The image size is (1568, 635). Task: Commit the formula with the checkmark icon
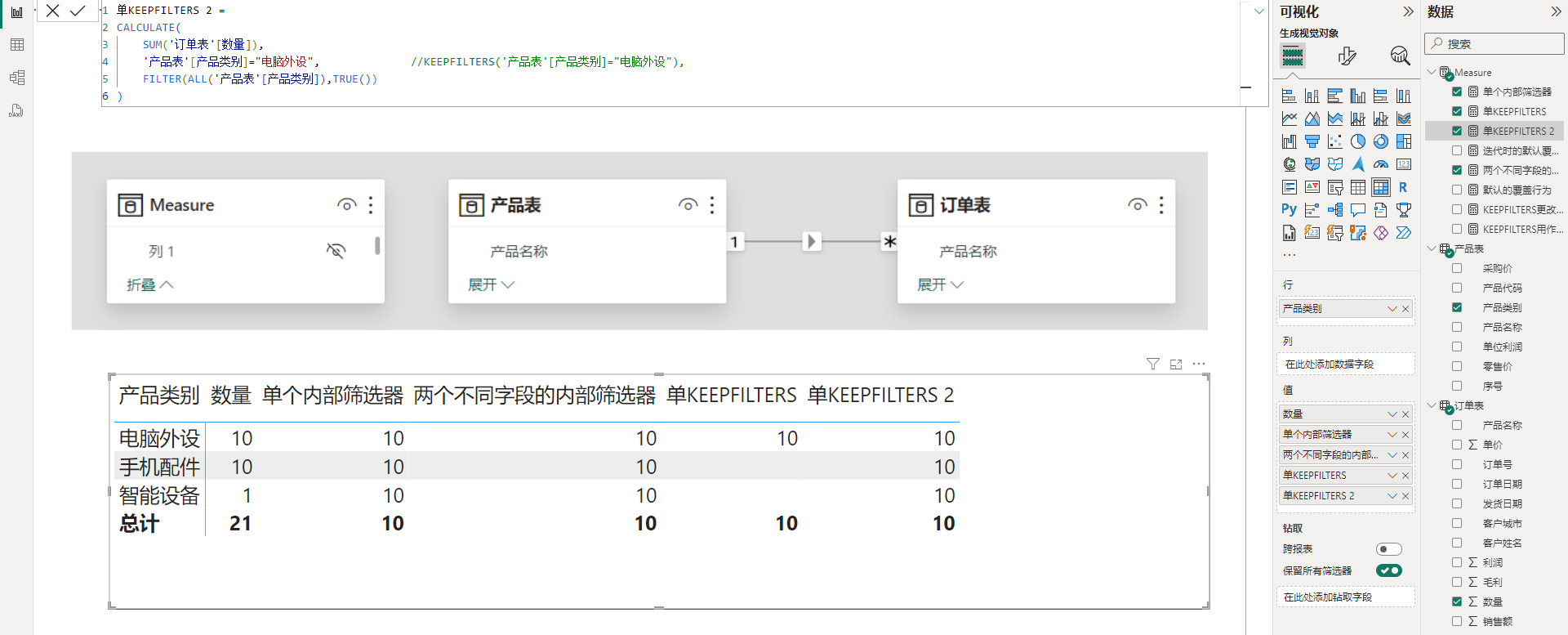[x=78, y=11]
